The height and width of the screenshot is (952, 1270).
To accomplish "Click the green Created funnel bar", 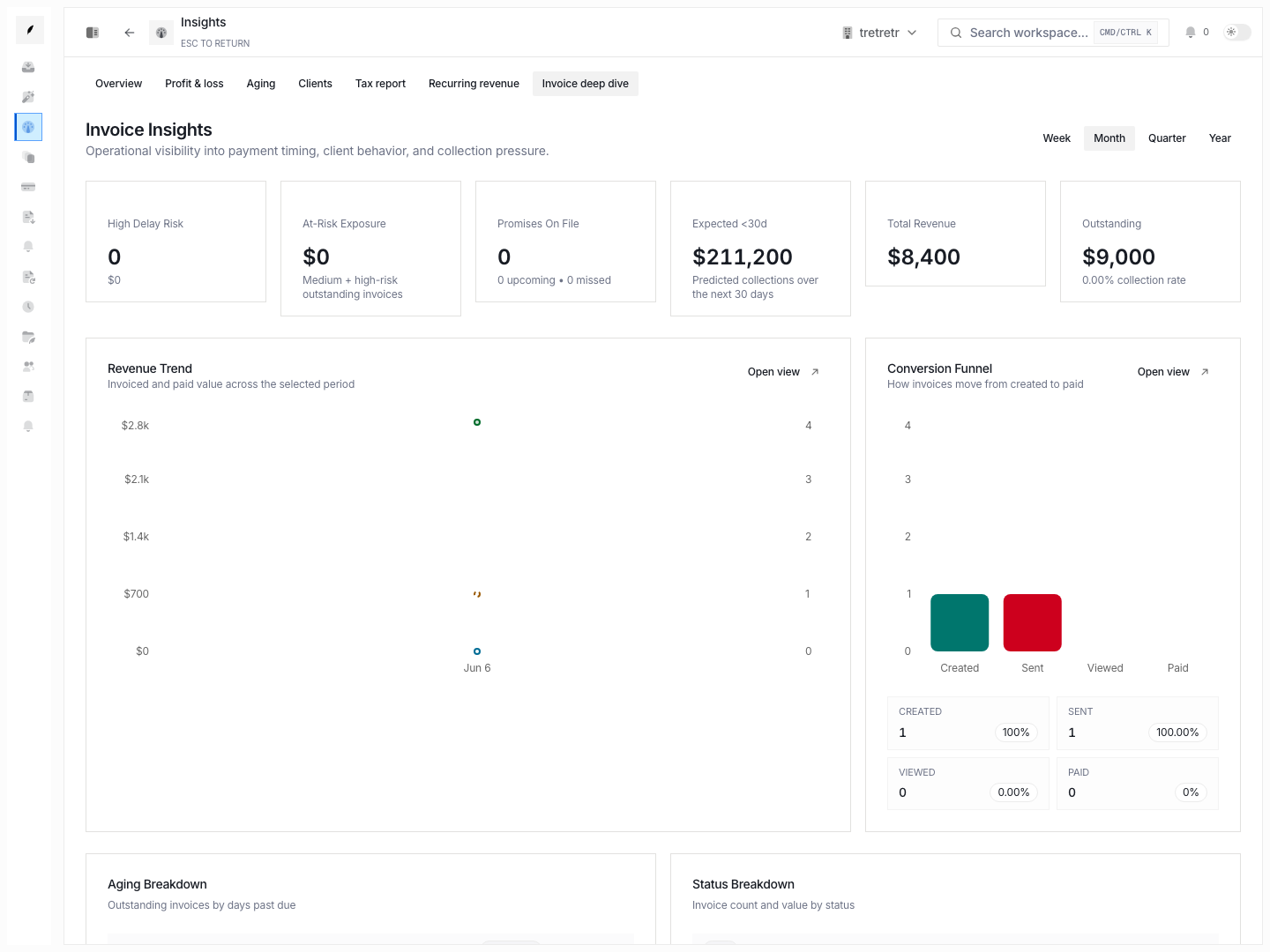I will click(x=960, y=622).
